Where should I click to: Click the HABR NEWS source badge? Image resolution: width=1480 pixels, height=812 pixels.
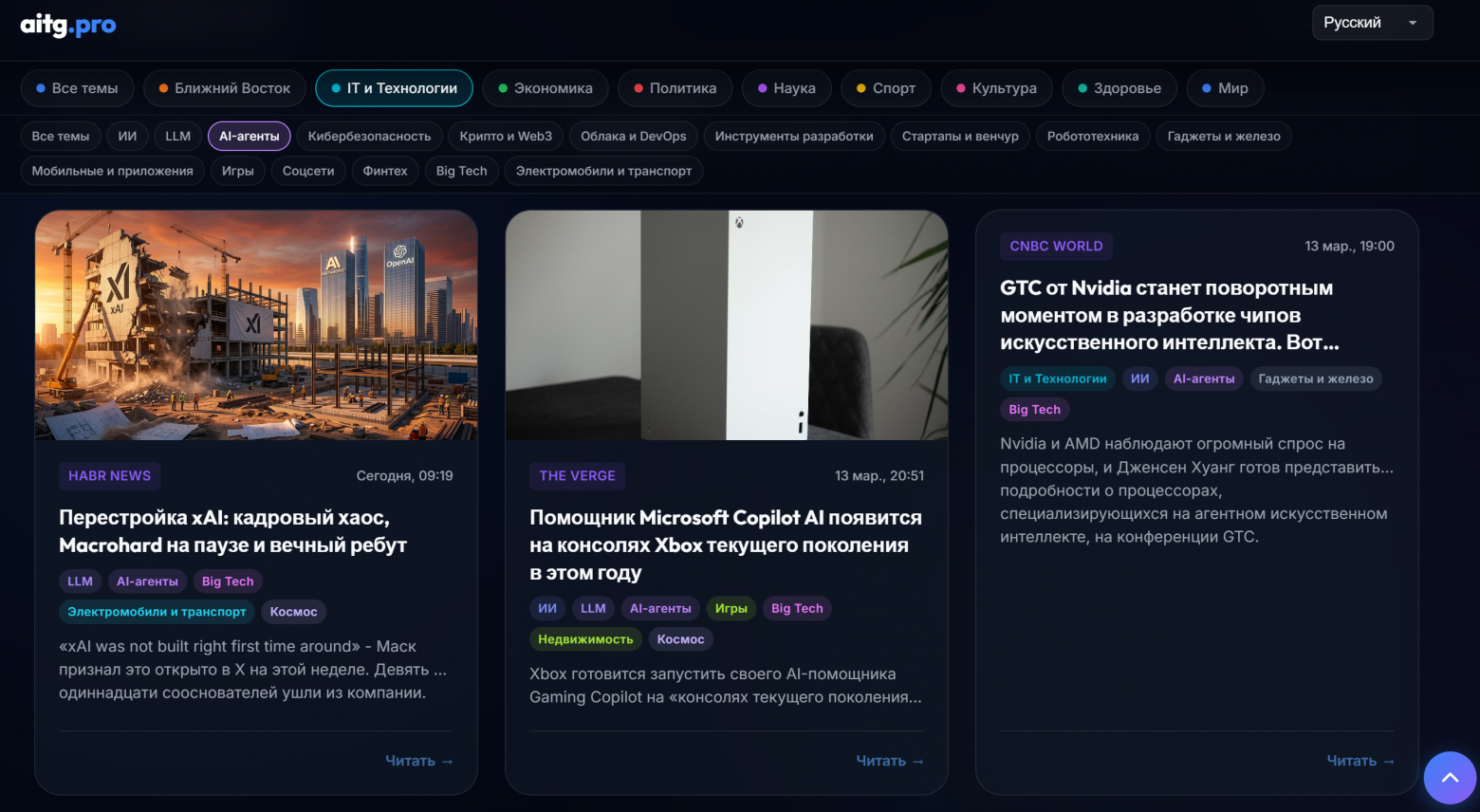[110, 476]
